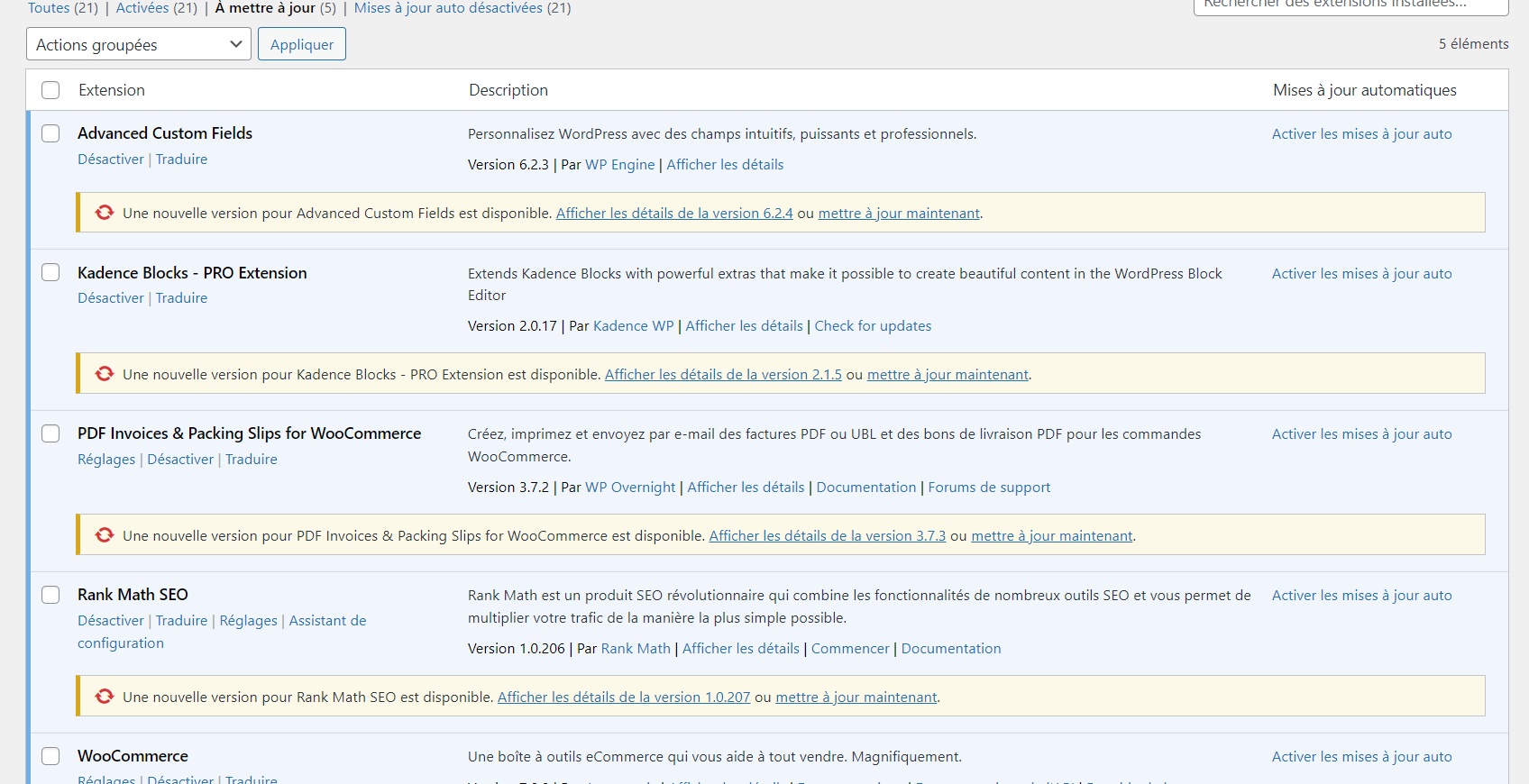Open the WP Engine author link
This screenshot has width=1529, height=784.
620,164
